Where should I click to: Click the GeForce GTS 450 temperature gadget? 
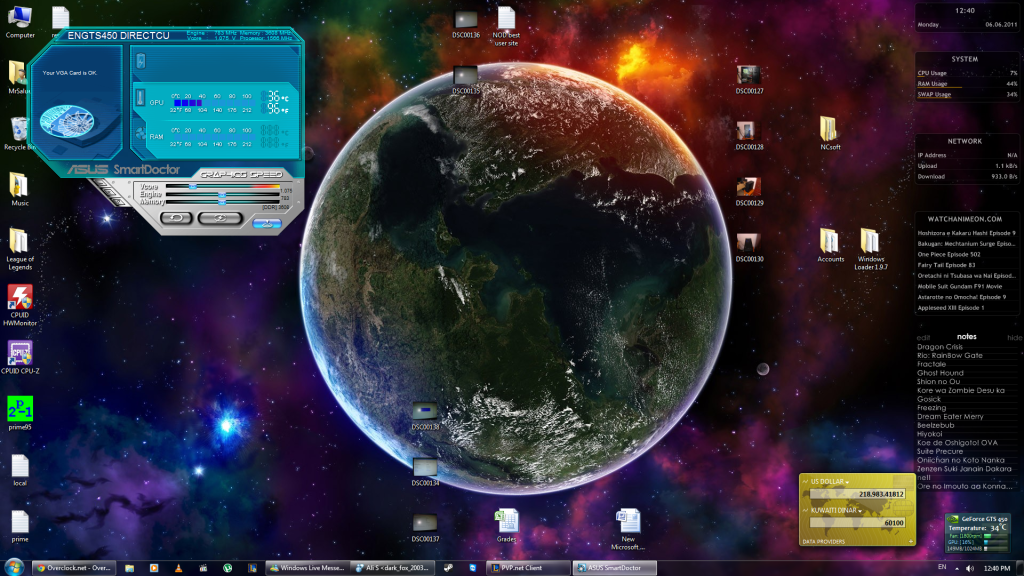pos(978,534)
